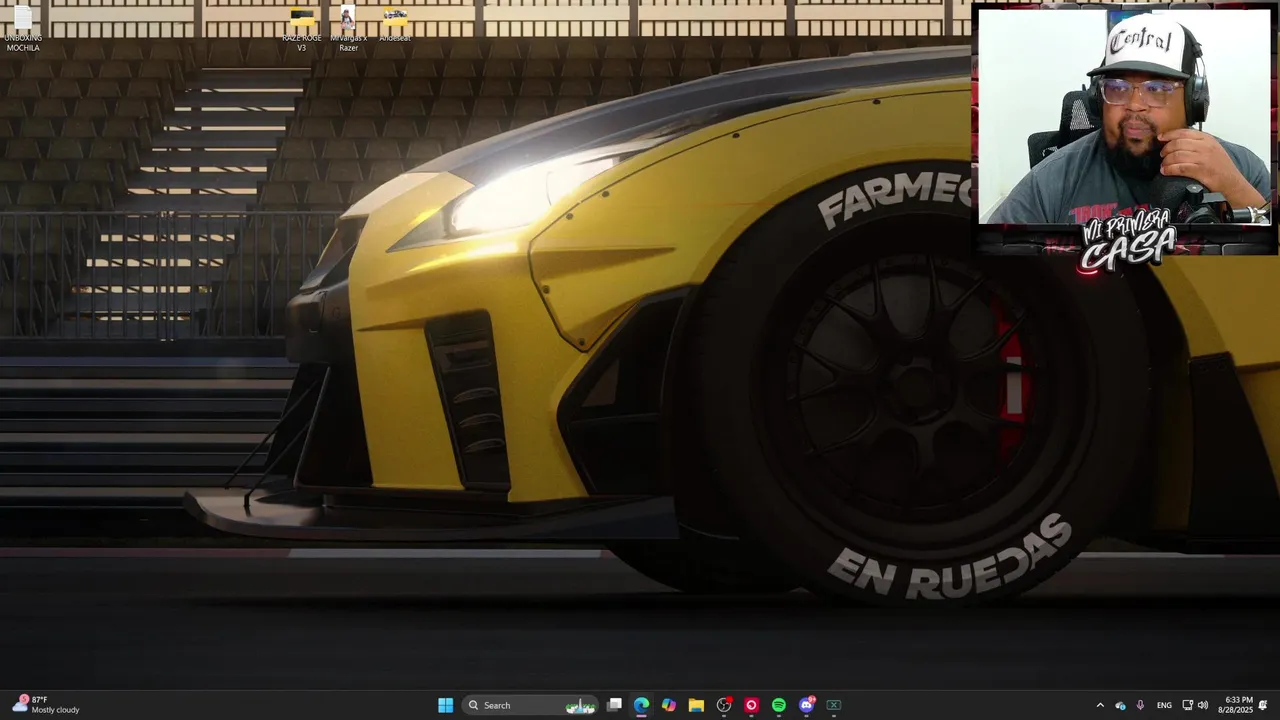
Task: Click the cloud sync tray icon
Action: (1120, 705)
